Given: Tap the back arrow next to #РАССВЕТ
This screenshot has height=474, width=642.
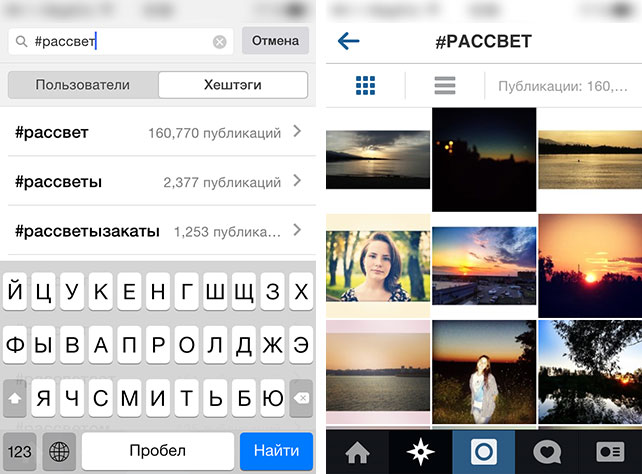Looking at the screenshot, I should pos(348,41).
